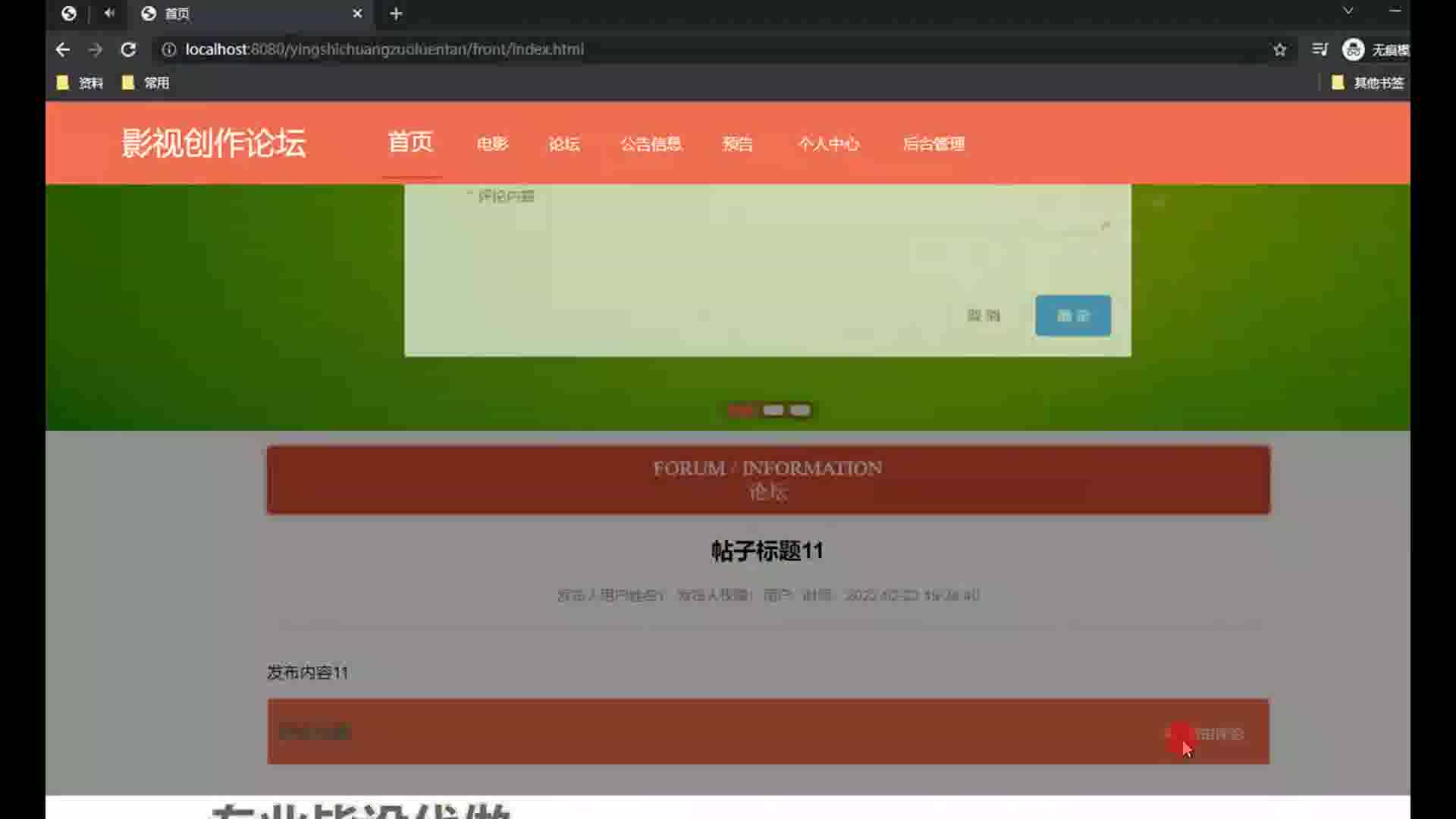The width and height of the screenshot is (1456, 819).
Task: Reload the page with the refresh icon
Action: point(128,50)
